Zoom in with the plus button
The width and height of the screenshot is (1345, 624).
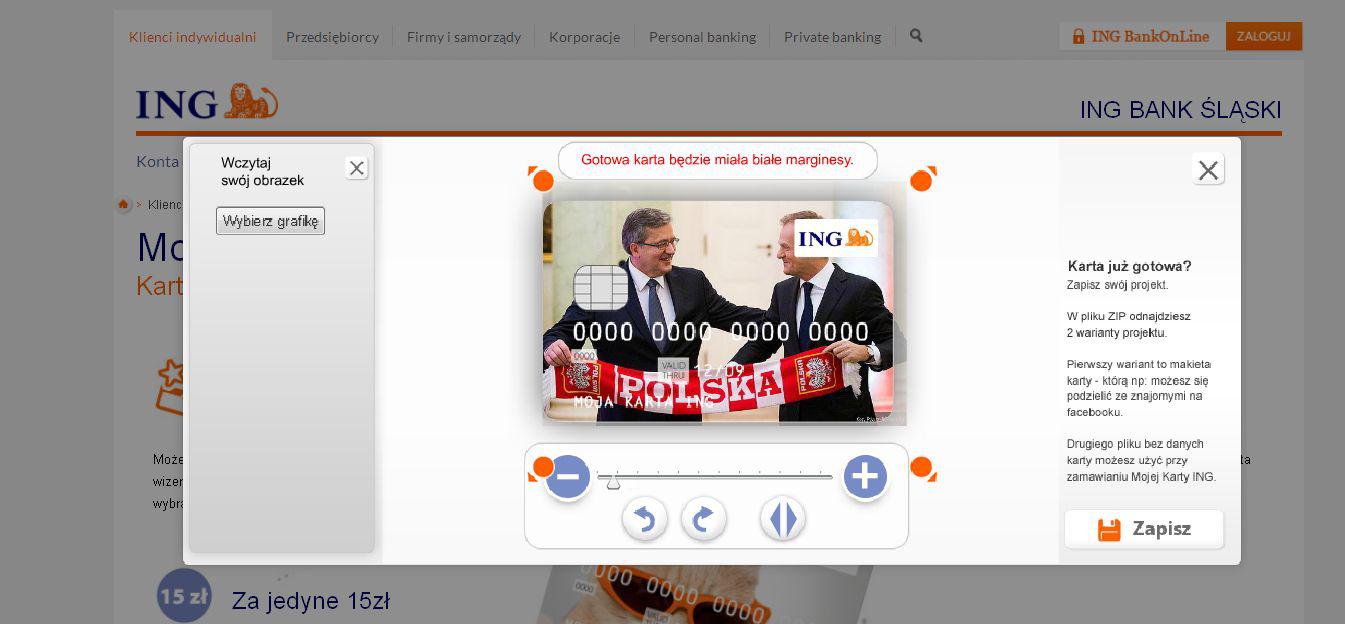(865, 477)
